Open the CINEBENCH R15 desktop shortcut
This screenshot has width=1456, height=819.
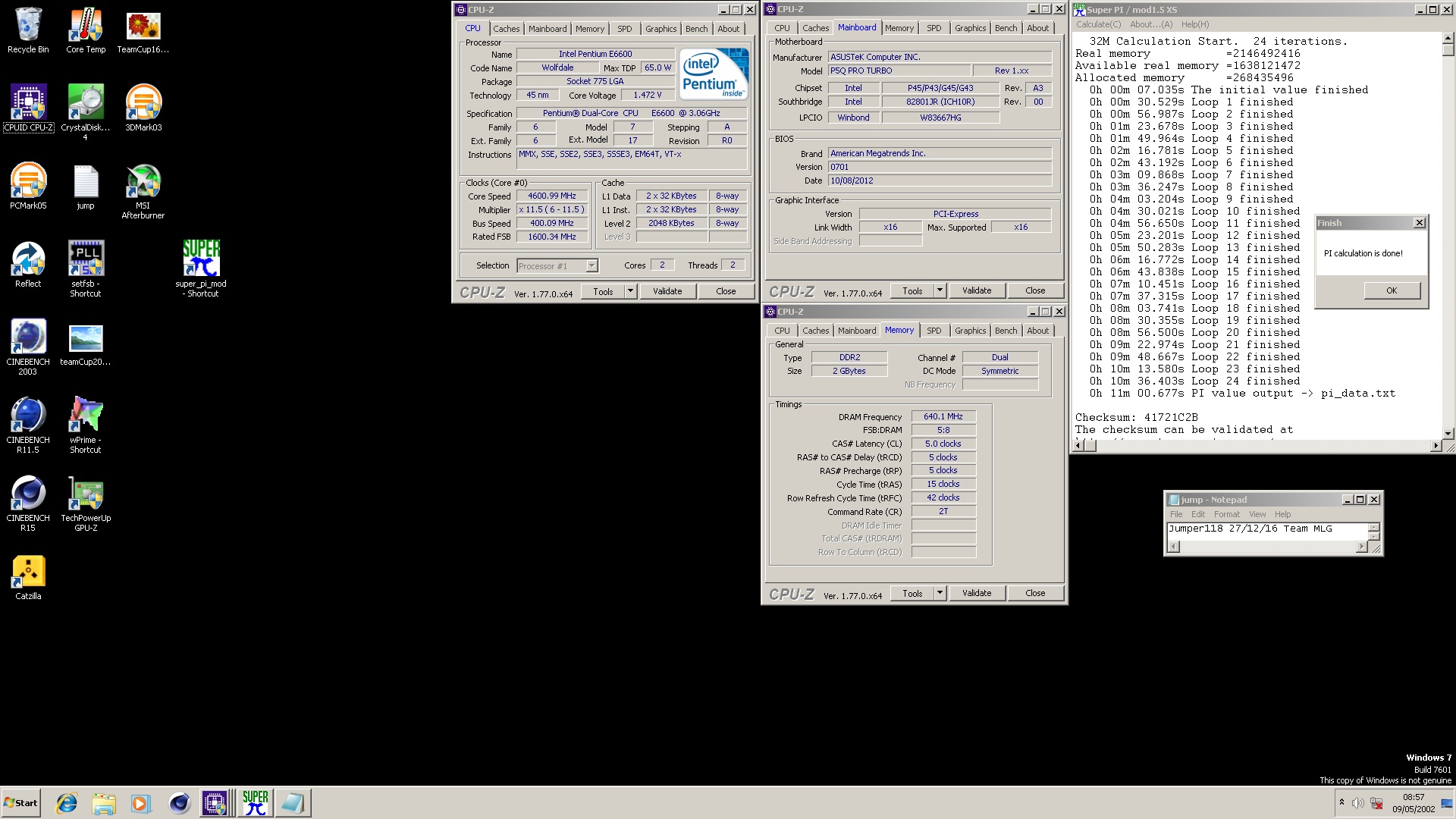click(x=28, y=504)
